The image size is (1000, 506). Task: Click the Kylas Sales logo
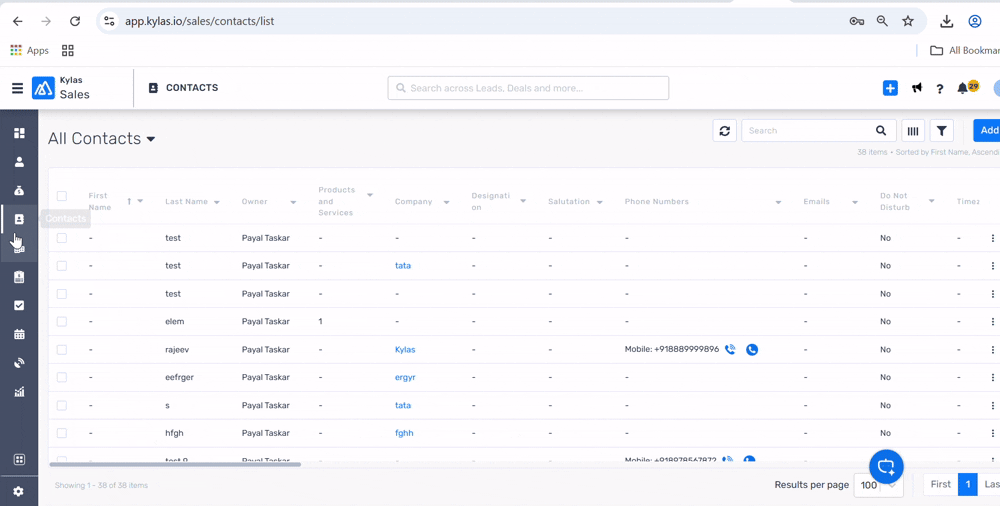[x=61, y=88]
